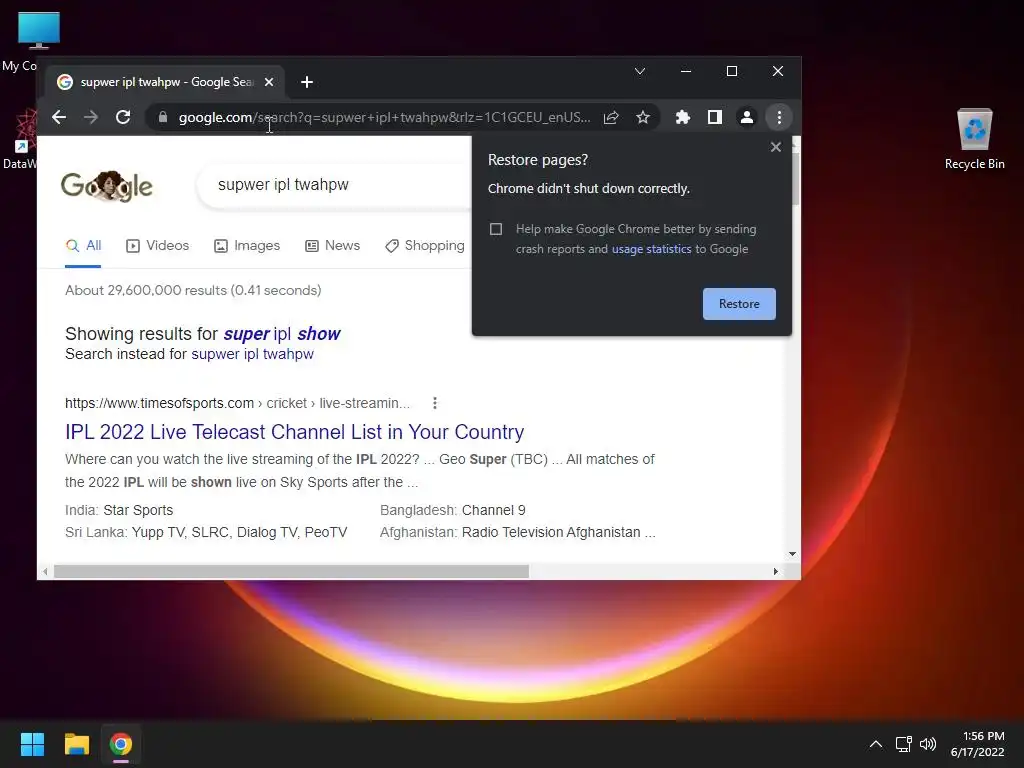1024x768 pixels.
Task: Select the Recycle Bin desktop icon
Action: (974, 139)
